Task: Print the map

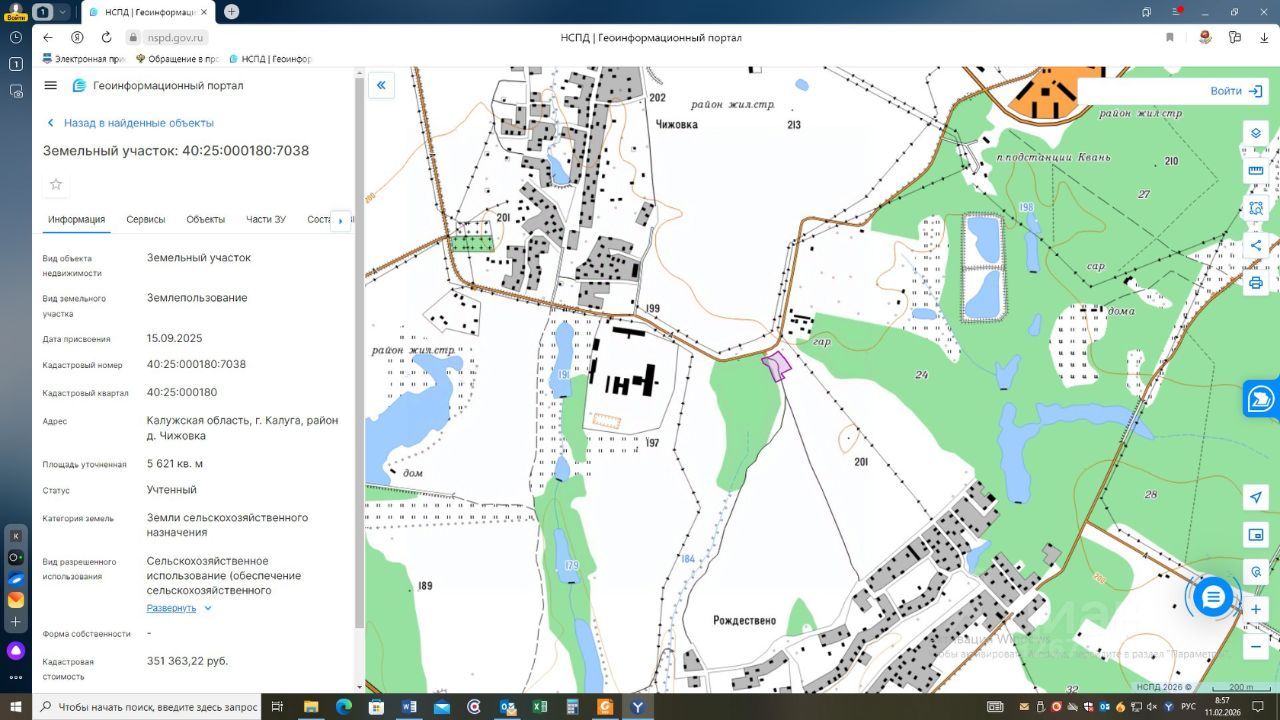Action: [1256, 283]
